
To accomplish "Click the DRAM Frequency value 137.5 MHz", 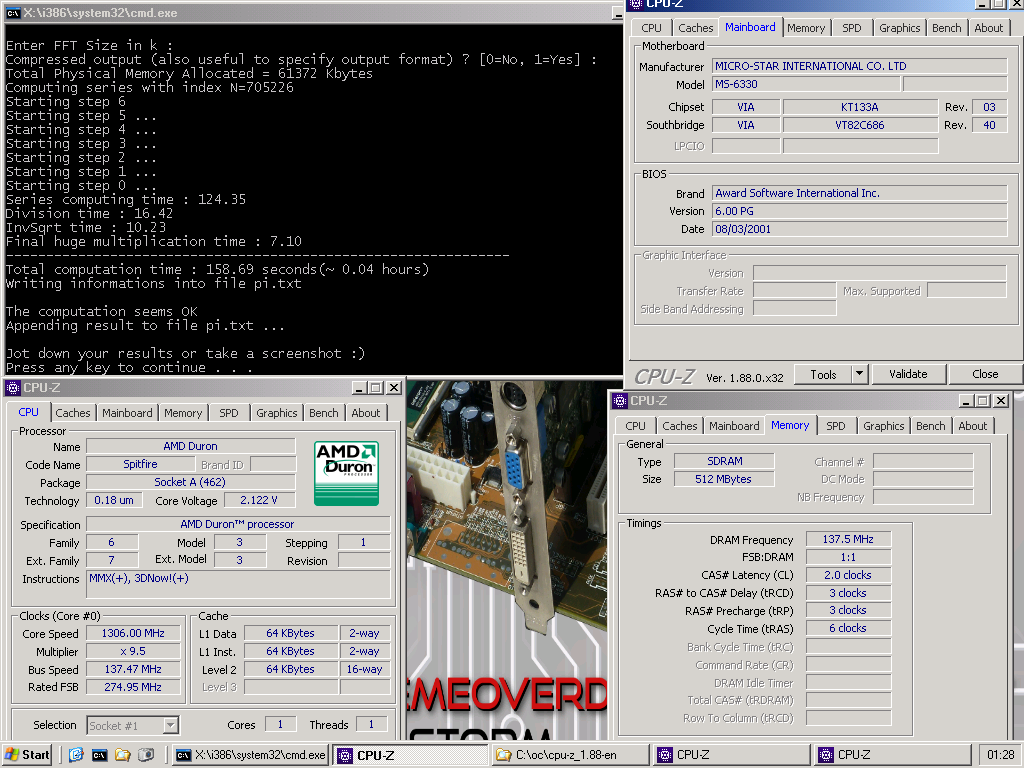I will 848,539.
